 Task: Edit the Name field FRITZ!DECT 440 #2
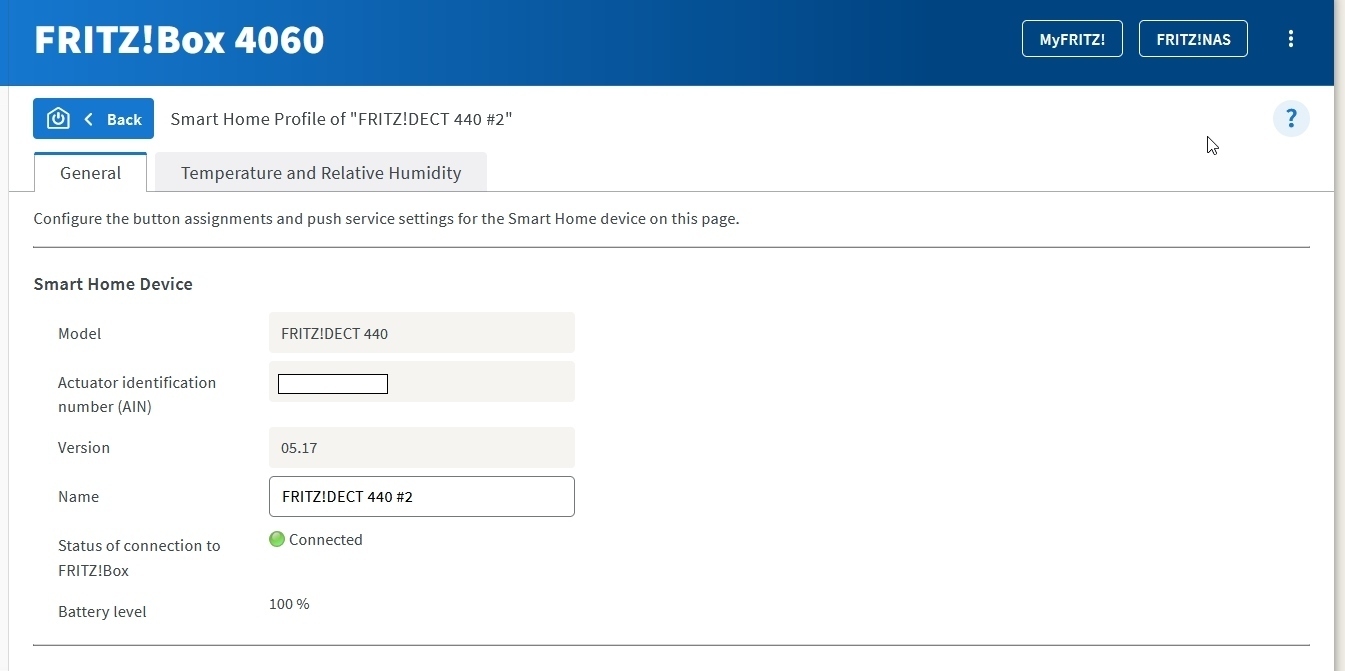(422, 496)
